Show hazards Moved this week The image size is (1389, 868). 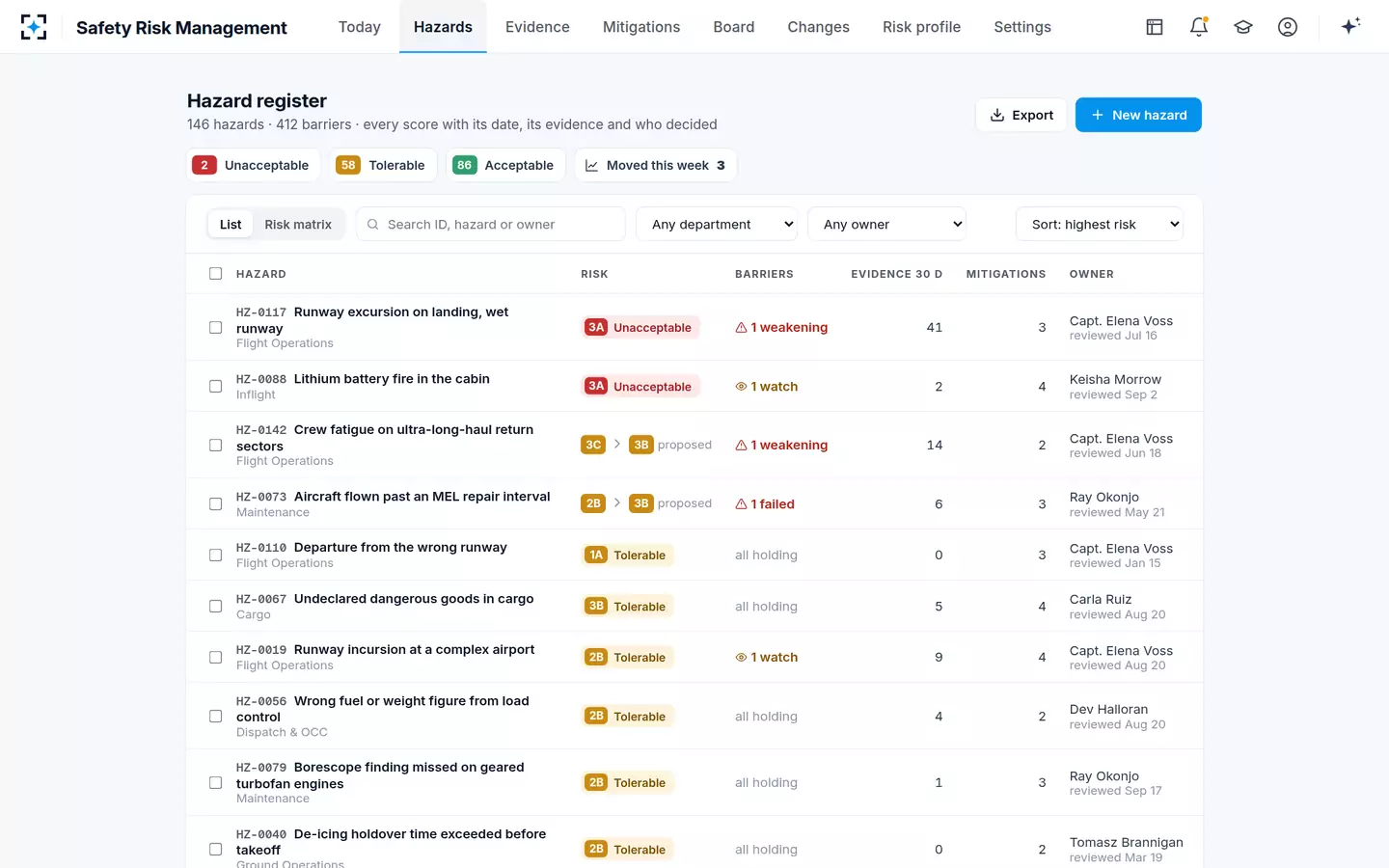click(656, 165)
